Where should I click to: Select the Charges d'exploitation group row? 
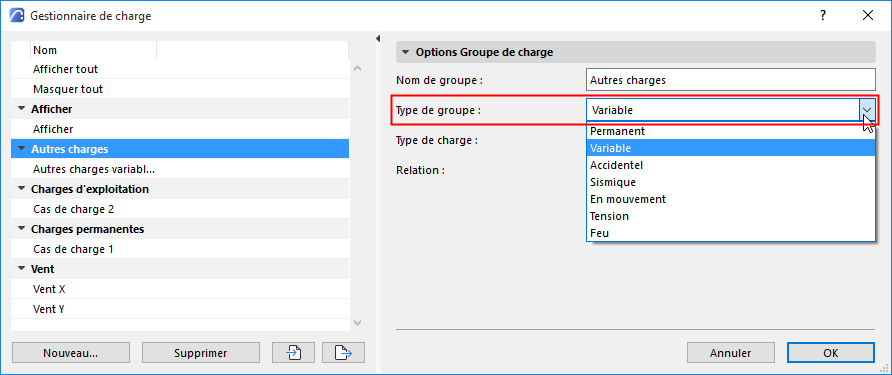tap(180, 189)
